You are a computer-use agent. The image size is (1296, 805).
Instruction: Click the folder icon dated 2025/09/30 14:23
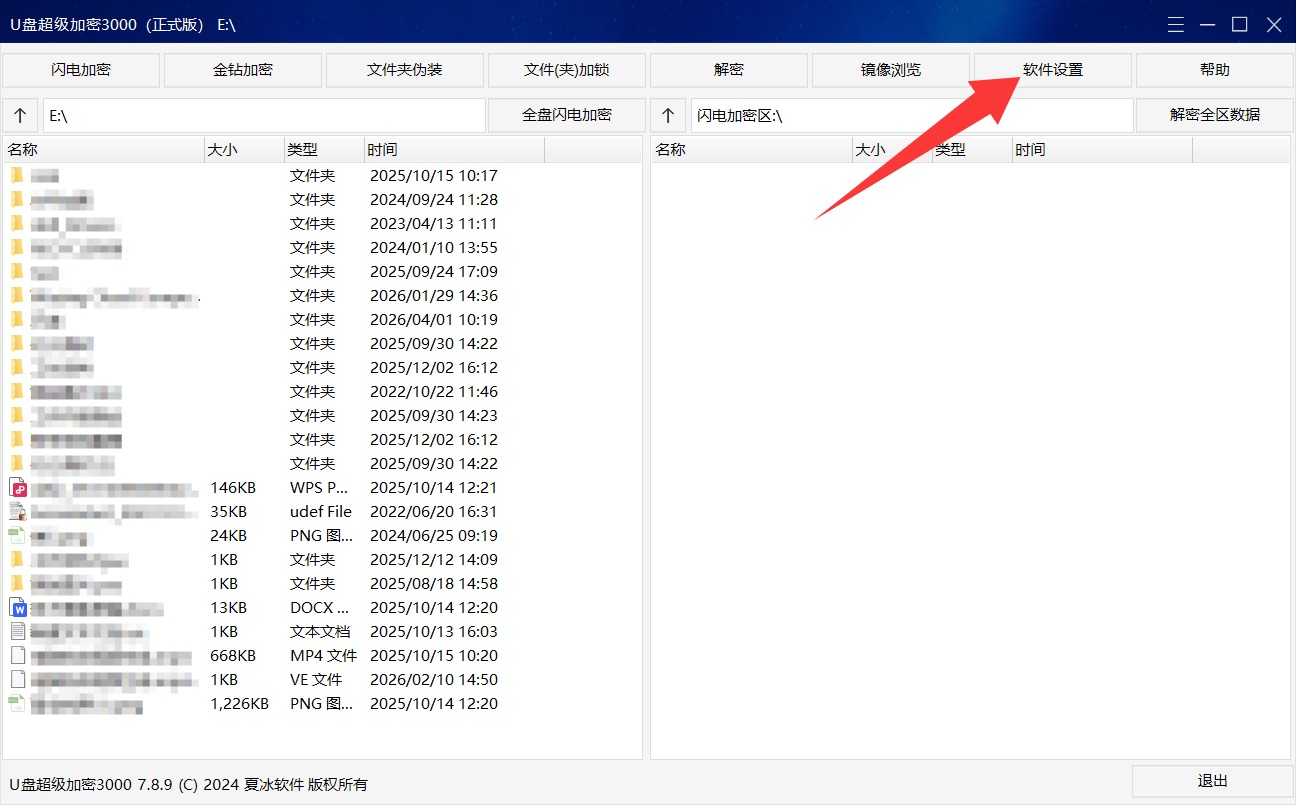[17, 415]
